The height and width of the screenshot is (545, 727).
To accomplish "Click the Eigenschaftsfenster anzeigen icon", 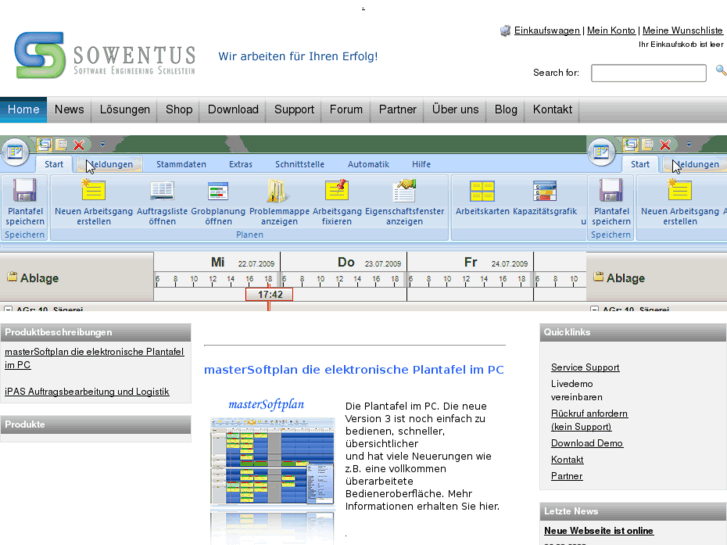I will coord(404,191).
